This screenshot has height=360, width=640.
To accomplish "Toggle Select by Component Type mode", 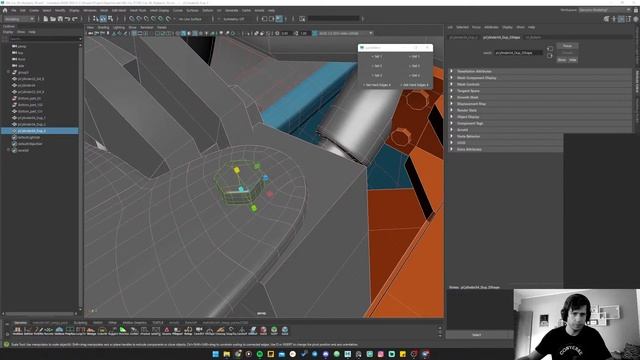I will click(110, 19).
